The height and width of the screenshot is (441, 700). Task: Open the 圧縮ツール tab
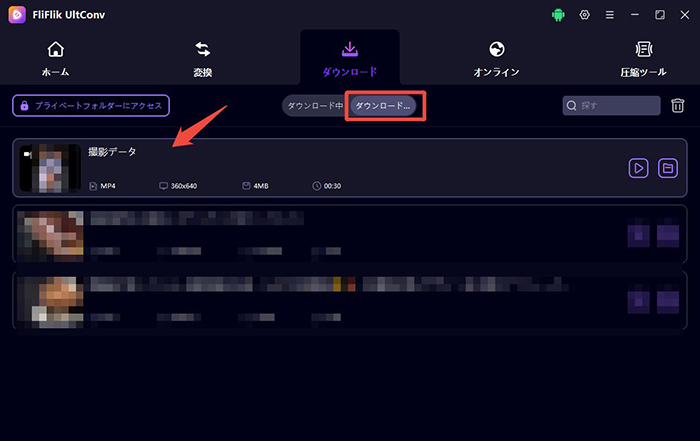(643, 58)
